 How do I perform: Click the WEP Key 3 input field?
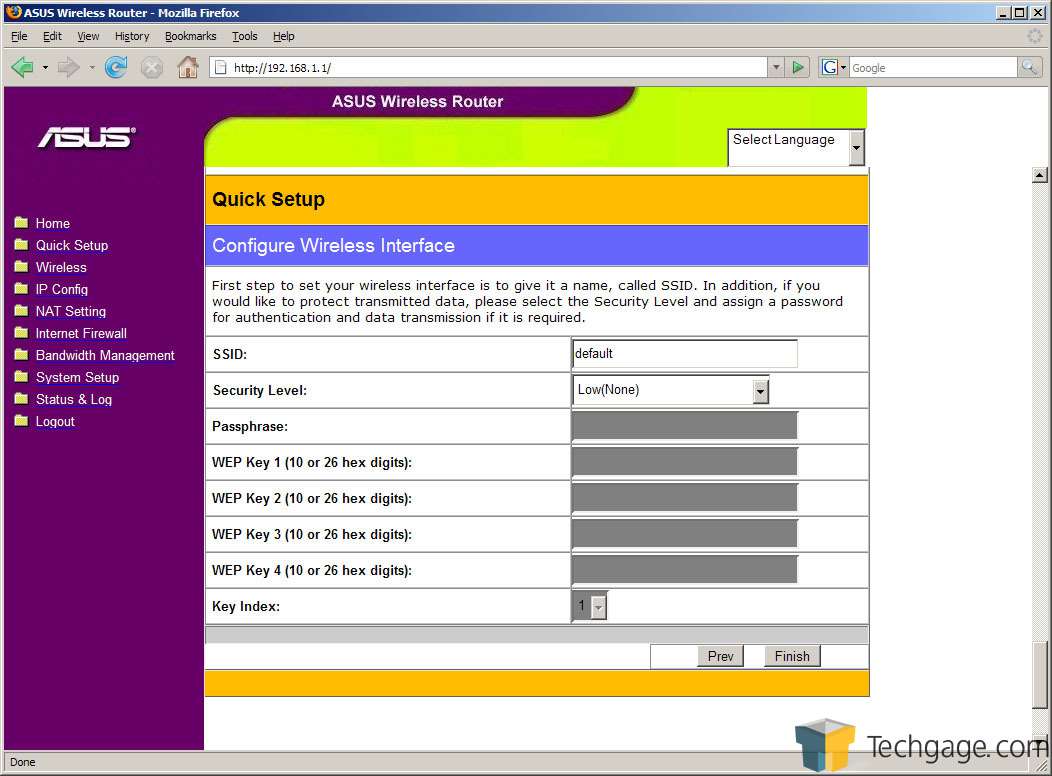pyautogui.click(x=685, y=535)
